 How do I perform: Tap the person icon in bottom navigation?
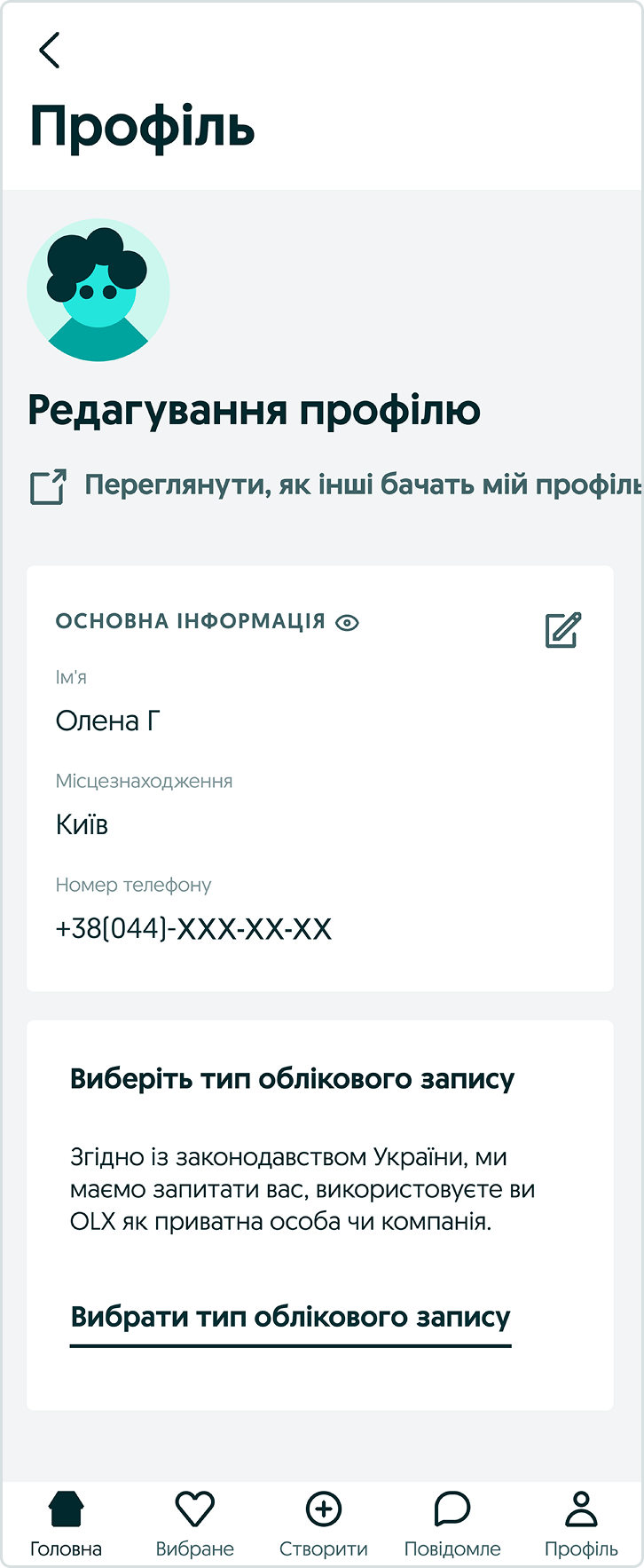581,1509
